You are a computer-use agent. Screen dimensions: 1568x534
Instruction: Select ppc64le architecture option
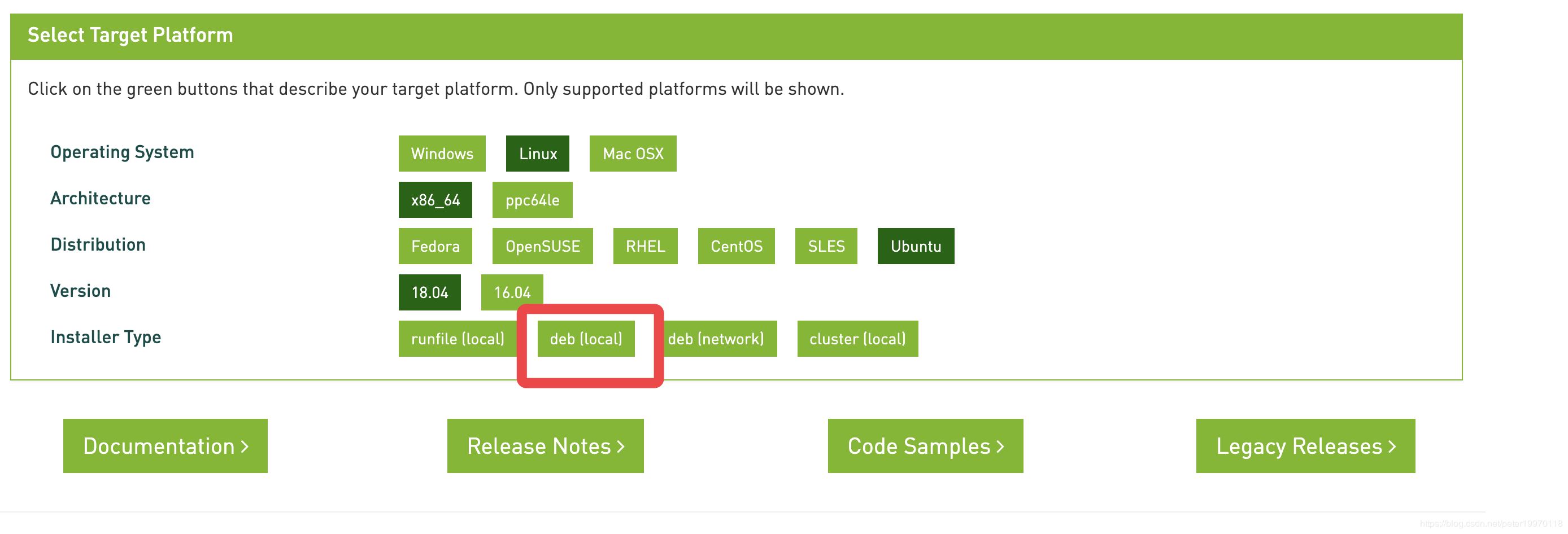pos(532,200)
